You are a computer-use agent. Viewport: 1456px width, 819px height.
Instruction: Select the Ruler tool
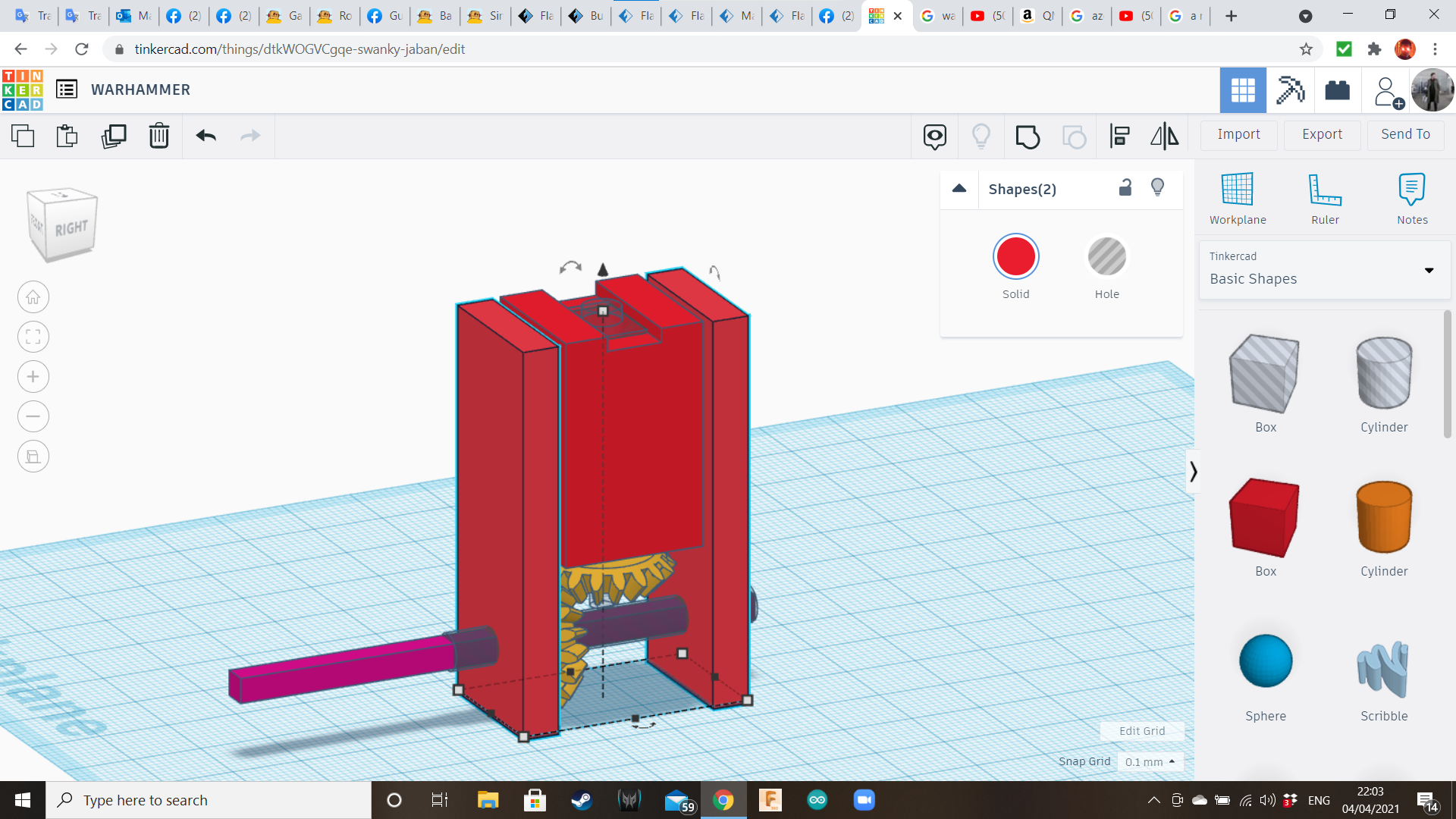click(x=1324, y=198)
